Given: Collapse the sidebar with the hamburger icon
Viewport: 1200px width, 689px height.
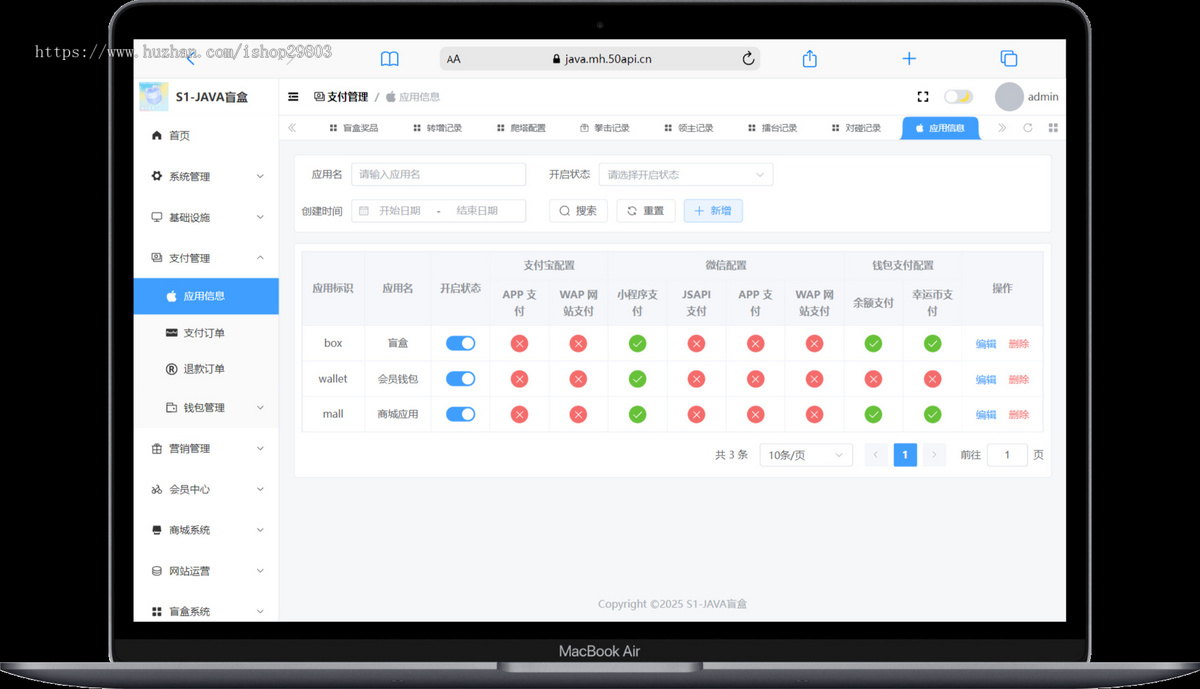Looking at the screenshot, I should pyautogui.click(x=293, y=96).
